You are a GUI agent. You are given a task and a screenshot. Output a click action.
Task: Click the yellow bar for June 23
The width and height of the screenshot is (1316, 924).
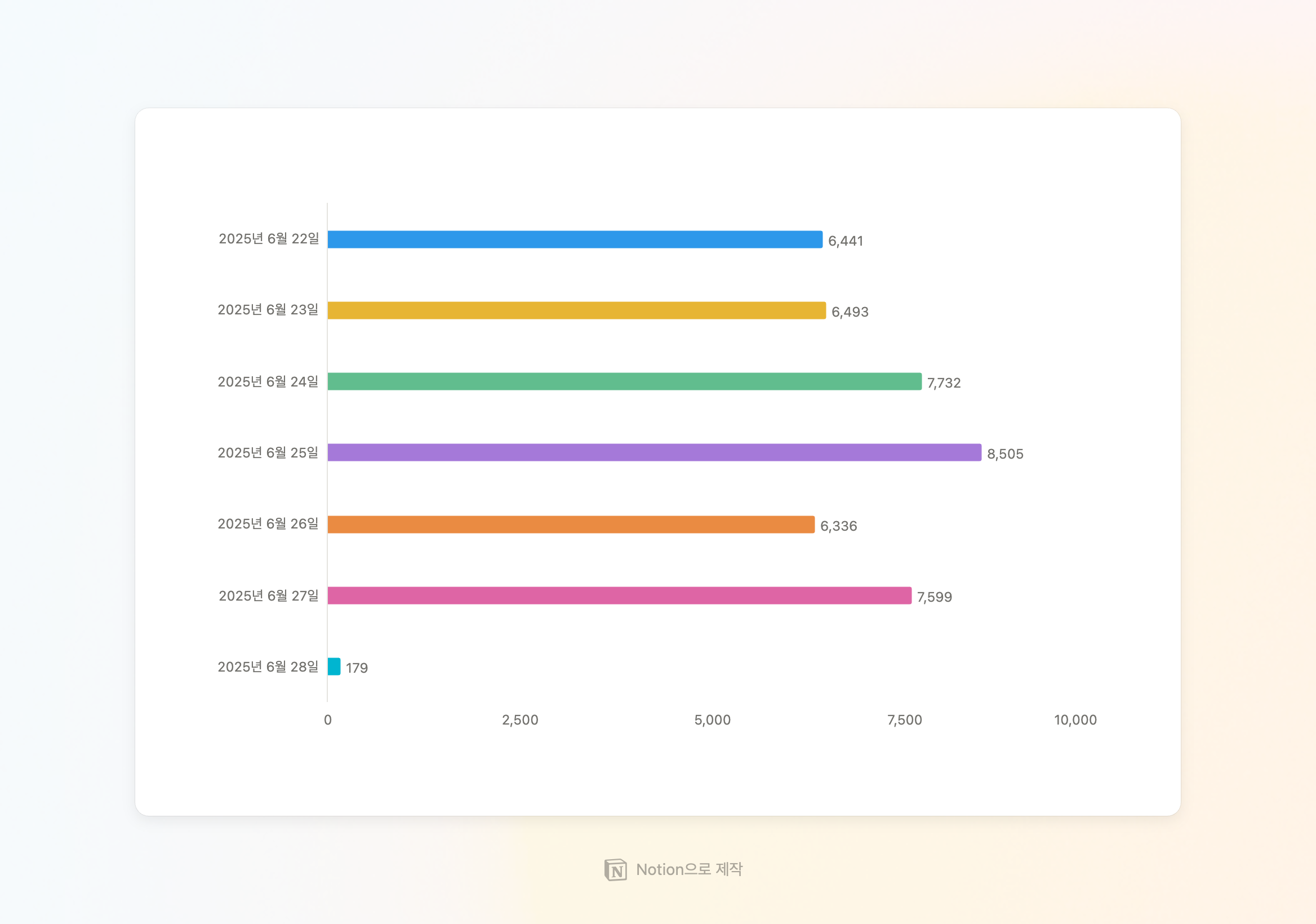coord(576,310)
